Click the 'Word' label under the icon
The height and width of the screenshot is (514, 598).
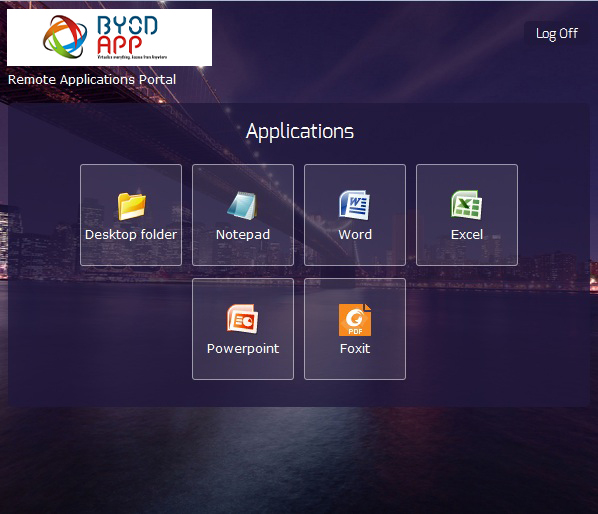click(355, 235)
